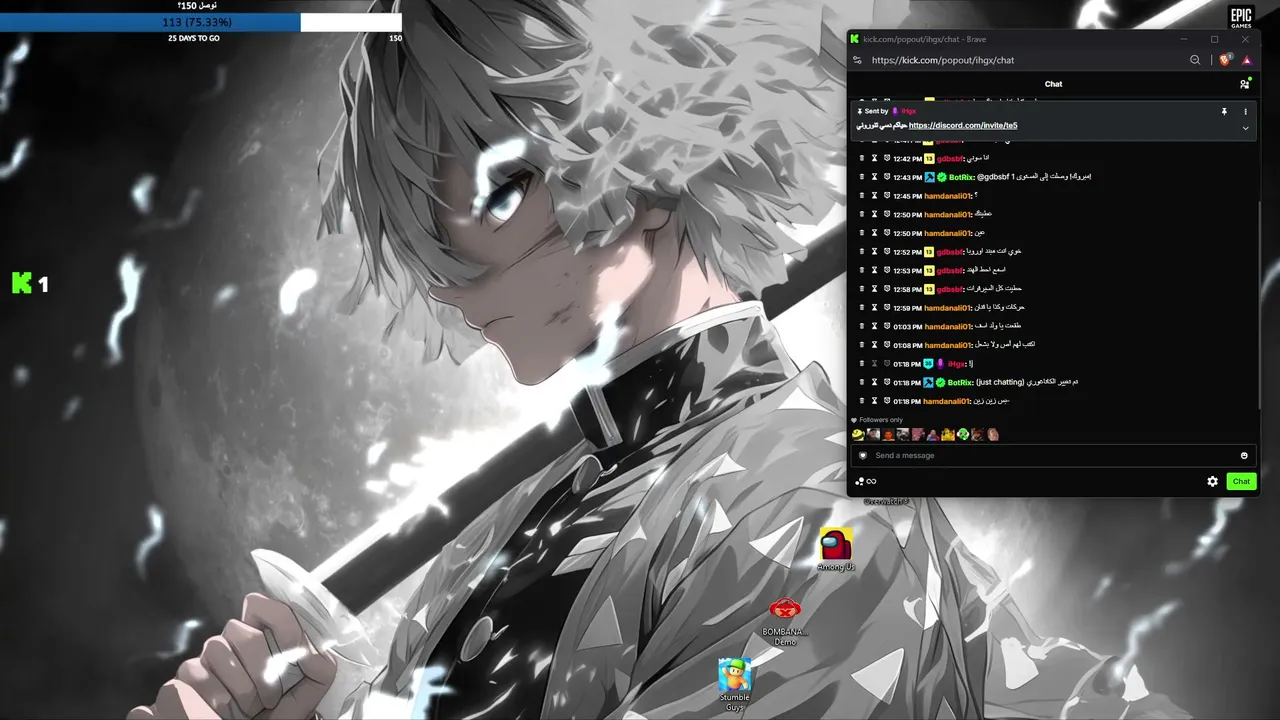Viewport: 1280px width, 720px height.
Task: Unpin the pinned message with the pin icon
Action: [x=1224, y=111]
